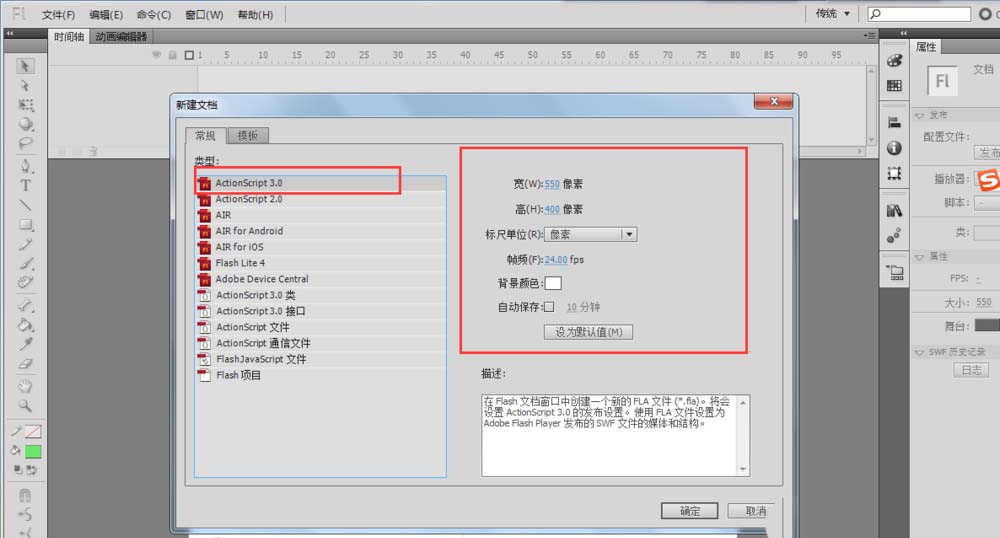Select the Line tool
Image resolution: width=1000 pixels, height=538 pixels.
(26, 205)
